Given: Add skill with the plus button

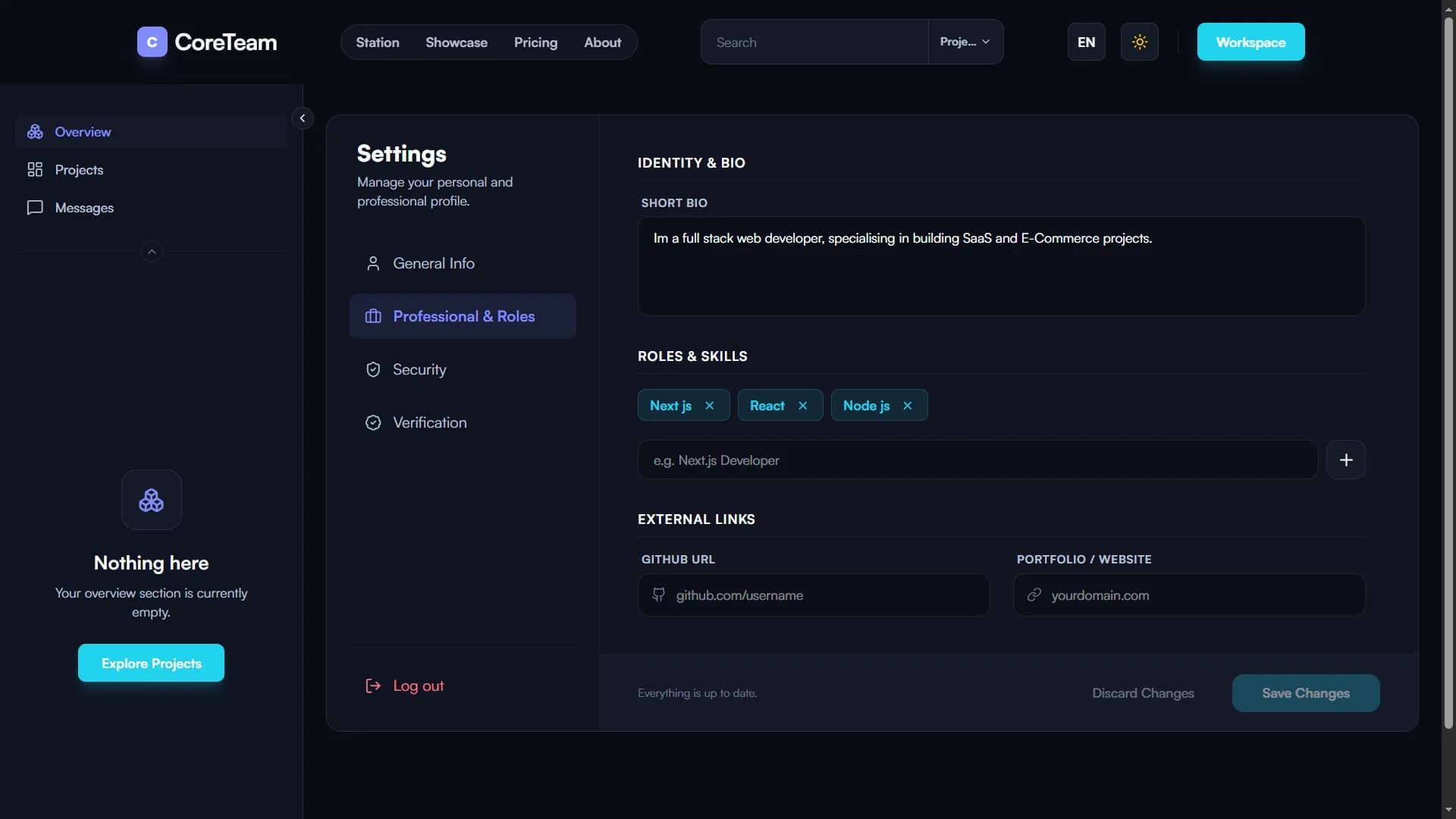Looking at the screenshot, I should 1346,460.
